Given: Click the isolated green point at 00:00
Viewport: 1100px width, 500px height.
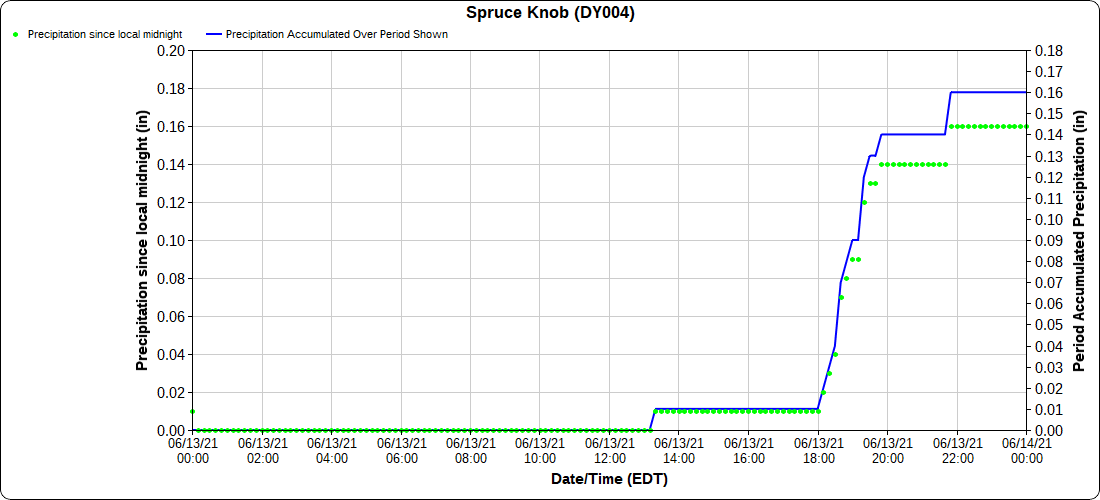Looking at the screenshot, I should point(192,411).
